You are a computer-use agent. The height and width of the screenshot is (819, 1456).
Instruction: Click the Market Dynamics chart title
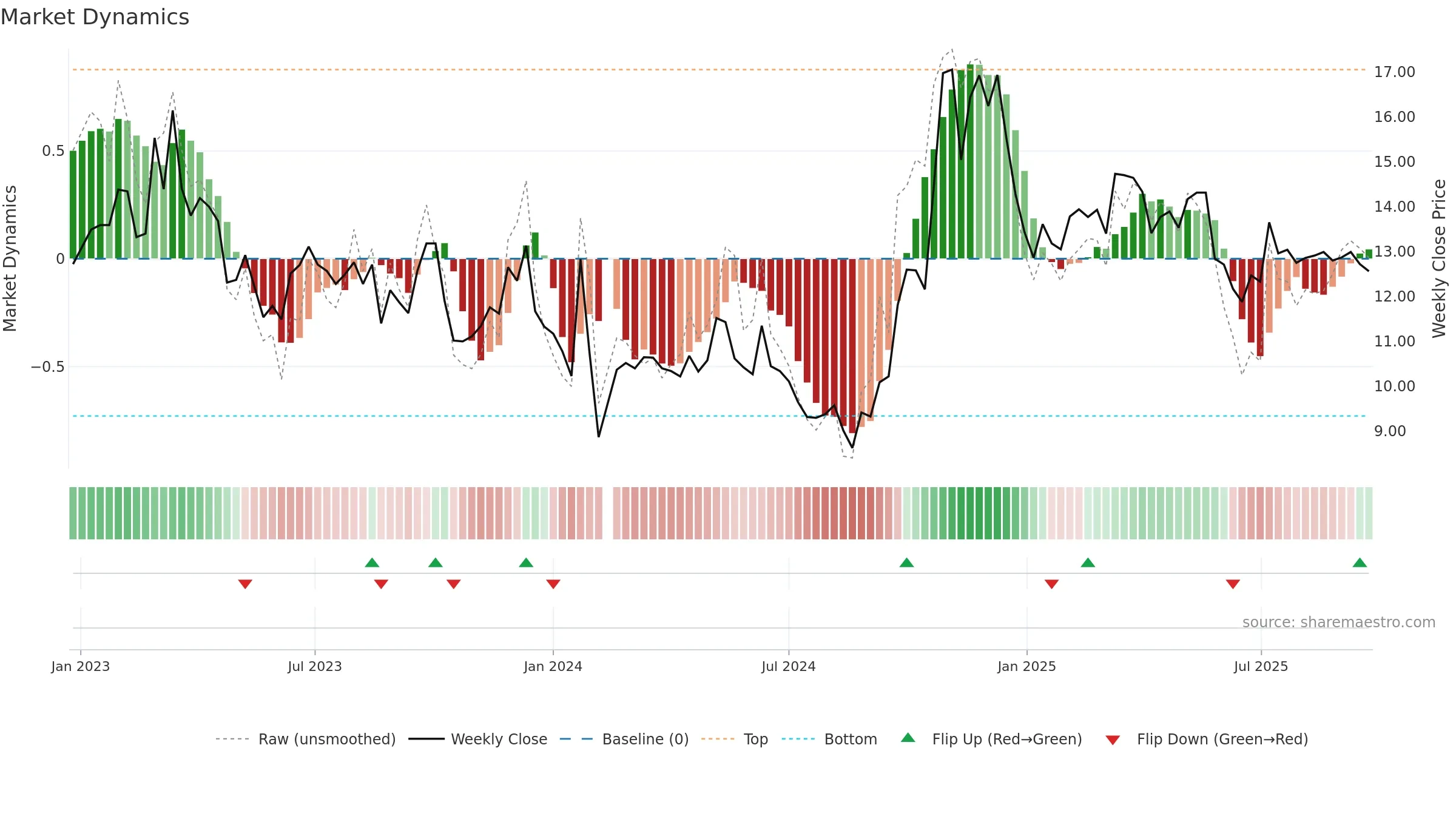pyautogui.click(x=95, y=17)
